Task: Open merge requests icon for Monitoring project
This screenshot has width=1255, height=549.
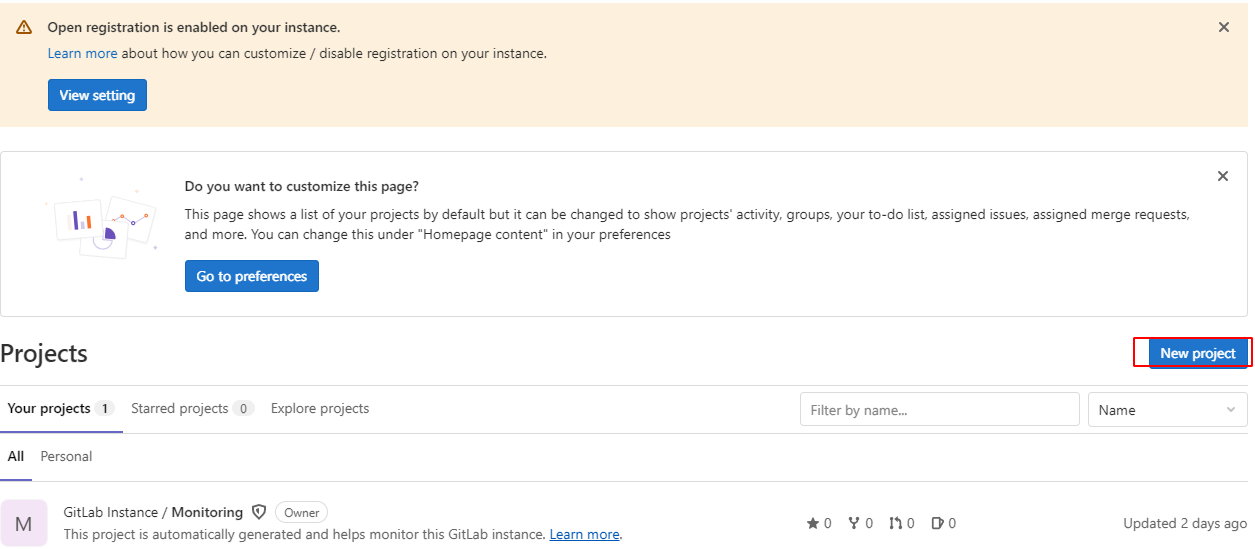Action: (x=895, y=523)
